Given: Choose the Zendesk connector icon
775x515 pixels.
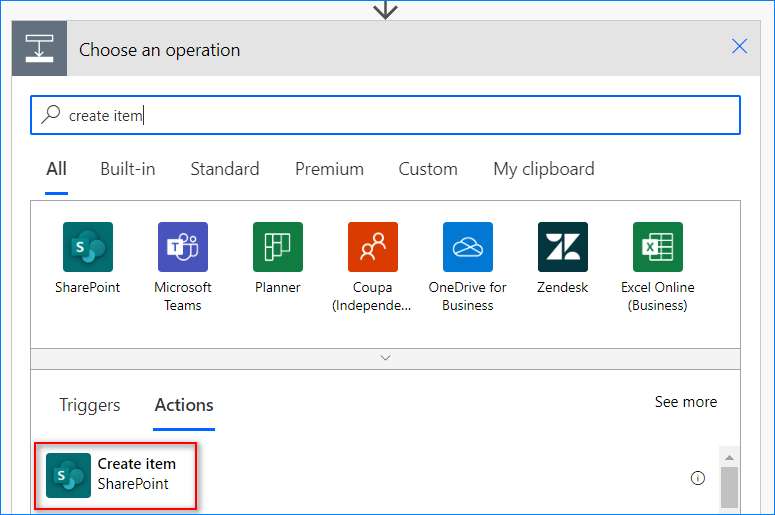Looking at the screenshot, I should point(562,247).
